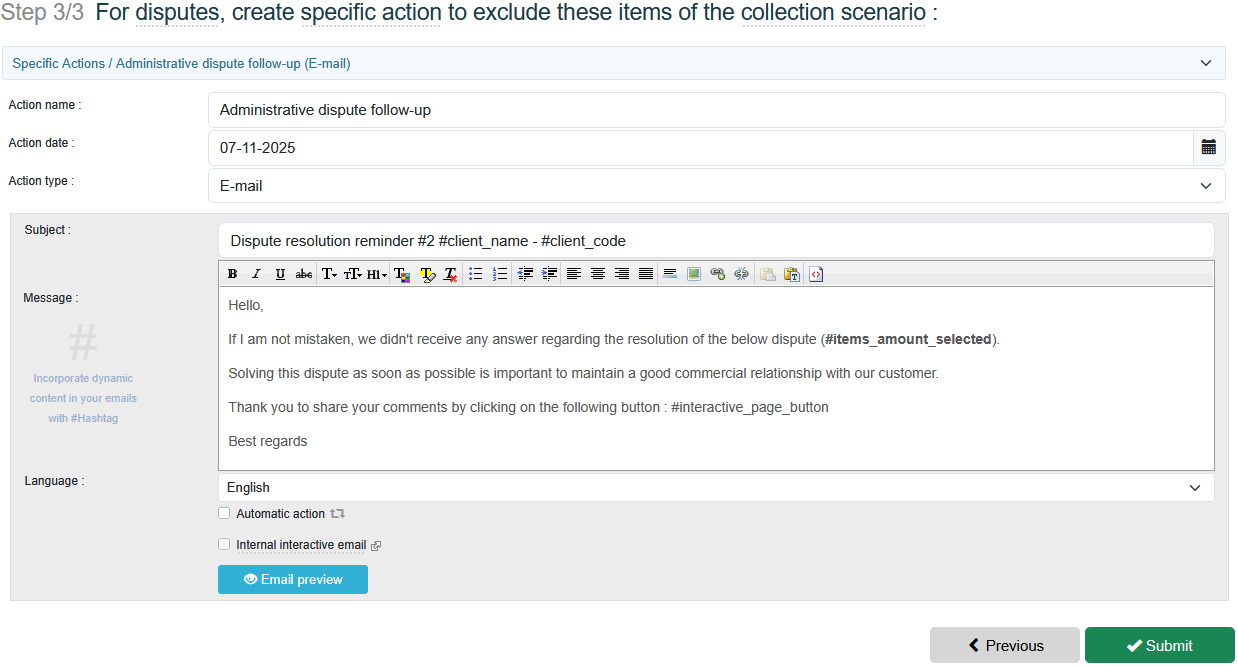Viewport: 1238px width, 666px height.
Task: Open the Language dropdown showing English
Action: click(x=716, y=488)
